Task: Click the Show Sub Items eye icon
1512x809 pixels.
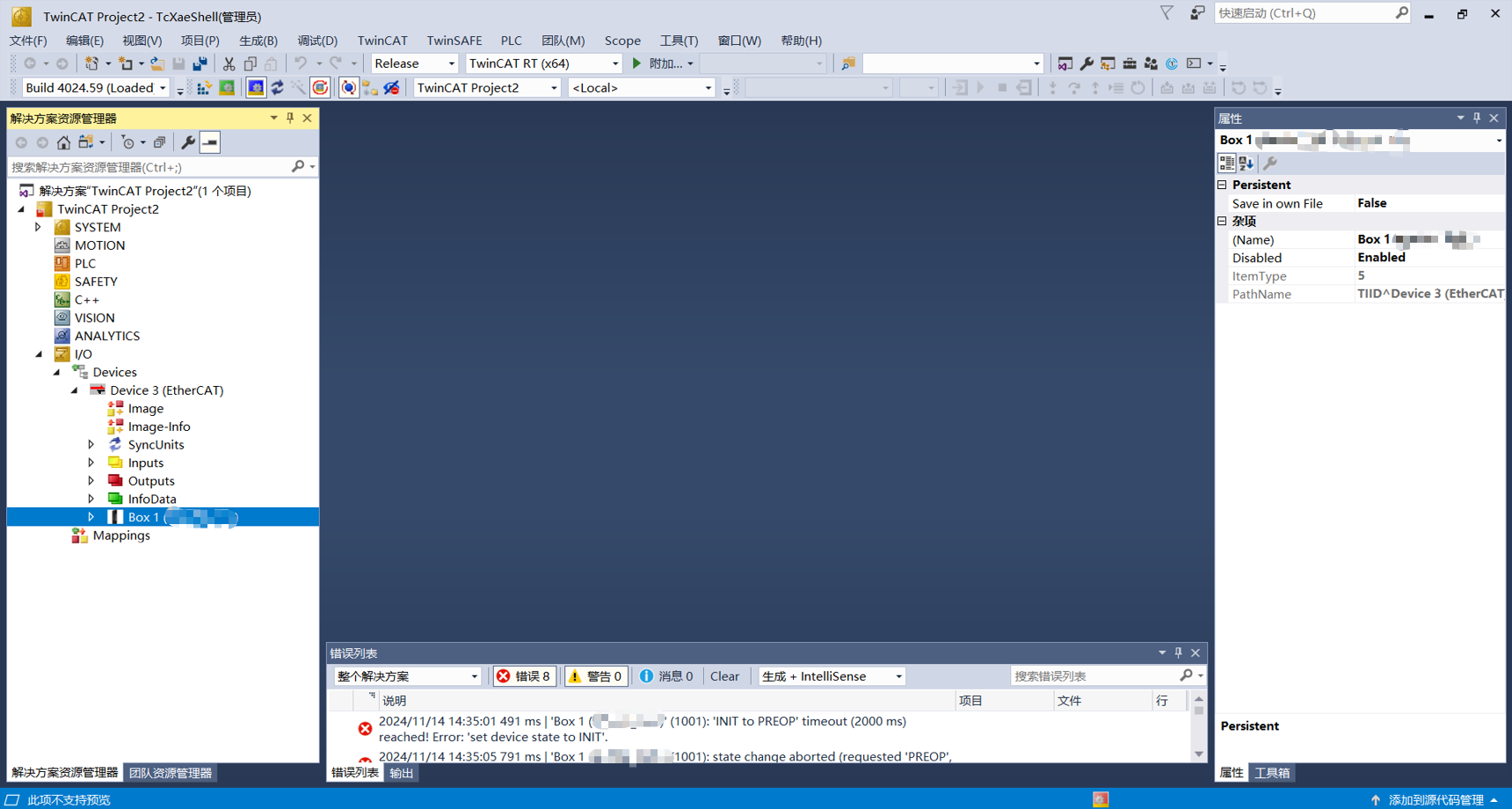Action: [x=392, y=88]
